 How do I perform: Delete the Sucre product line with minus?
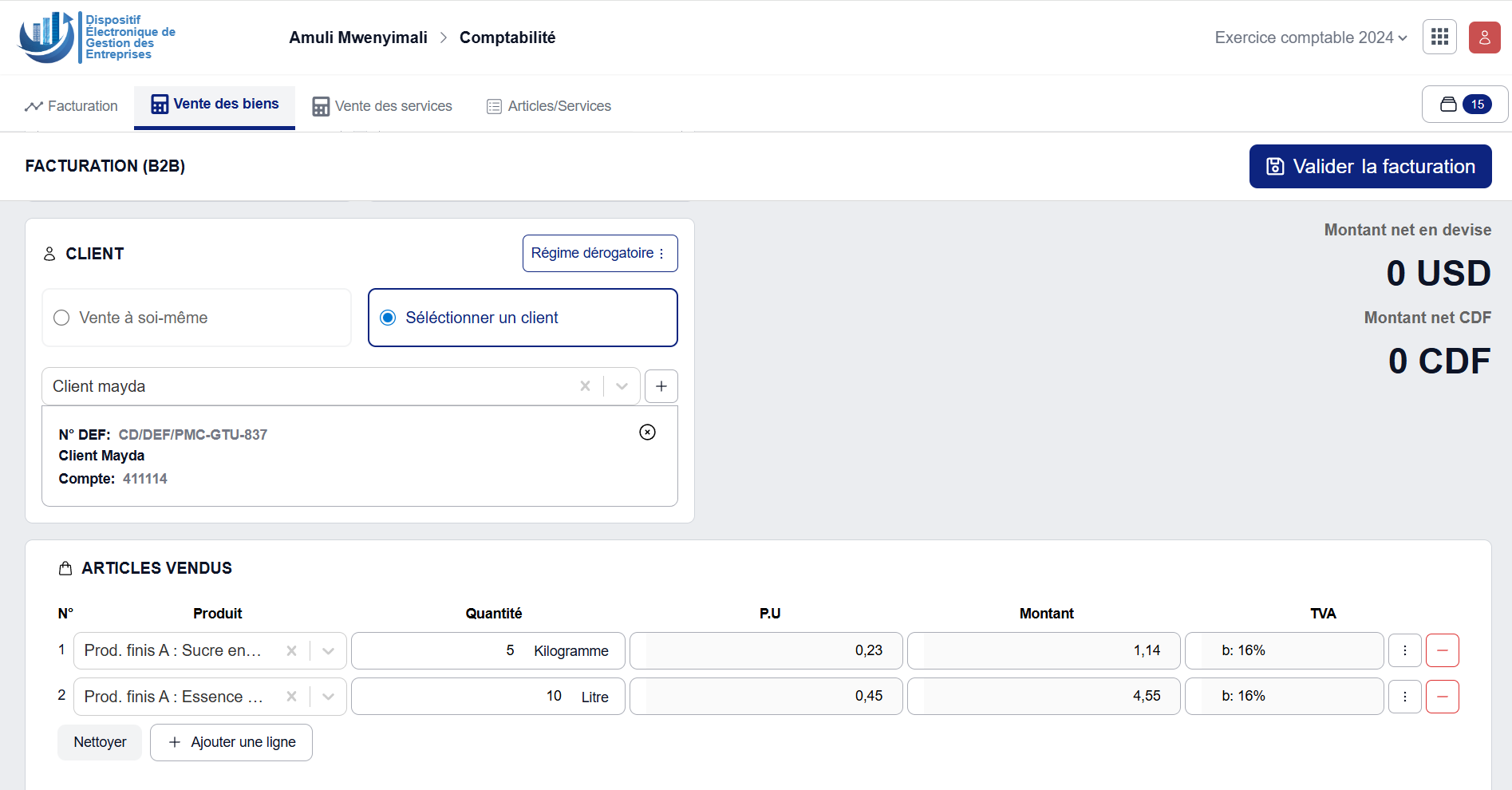coord(1442,651)
